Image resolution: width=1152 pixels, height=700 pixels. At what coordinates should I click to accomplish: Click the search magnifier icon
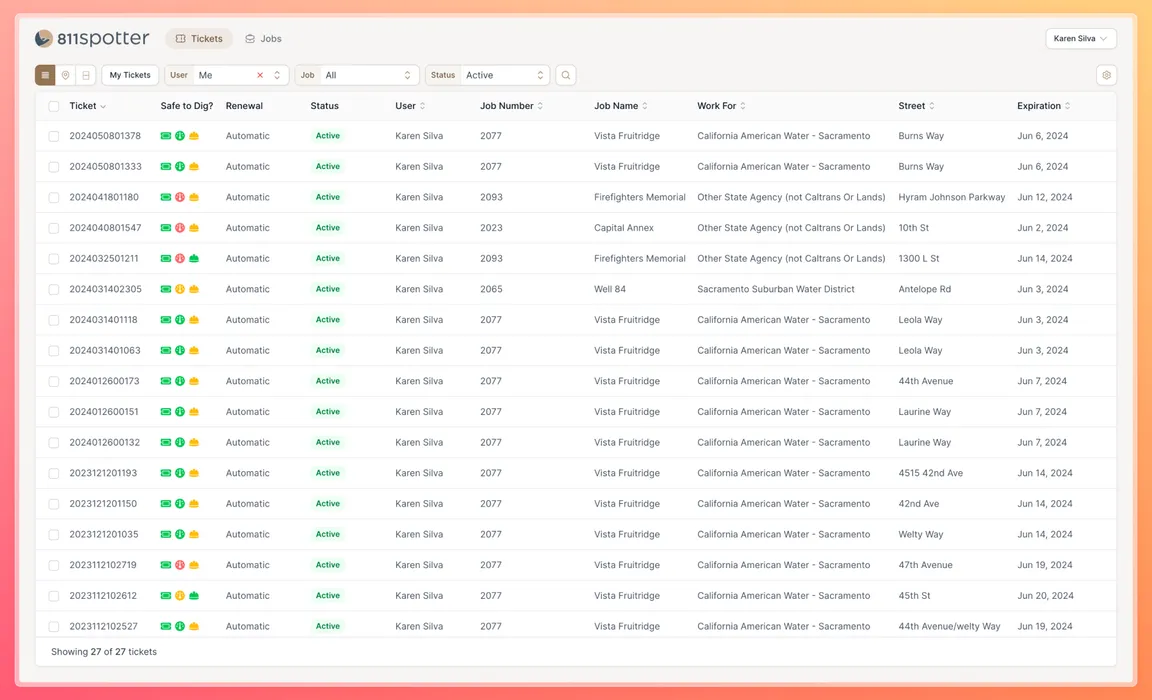pos(565,75)
